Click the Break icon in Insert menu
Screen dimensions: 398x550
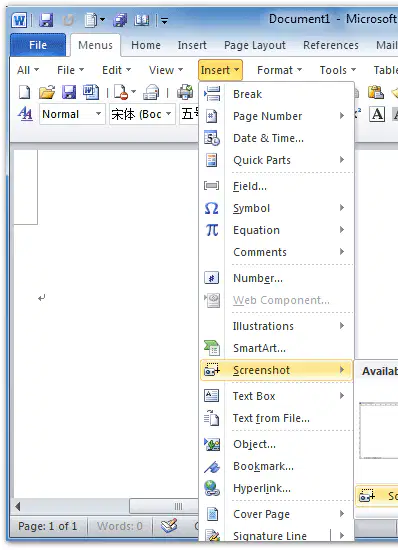pos(212,94)
